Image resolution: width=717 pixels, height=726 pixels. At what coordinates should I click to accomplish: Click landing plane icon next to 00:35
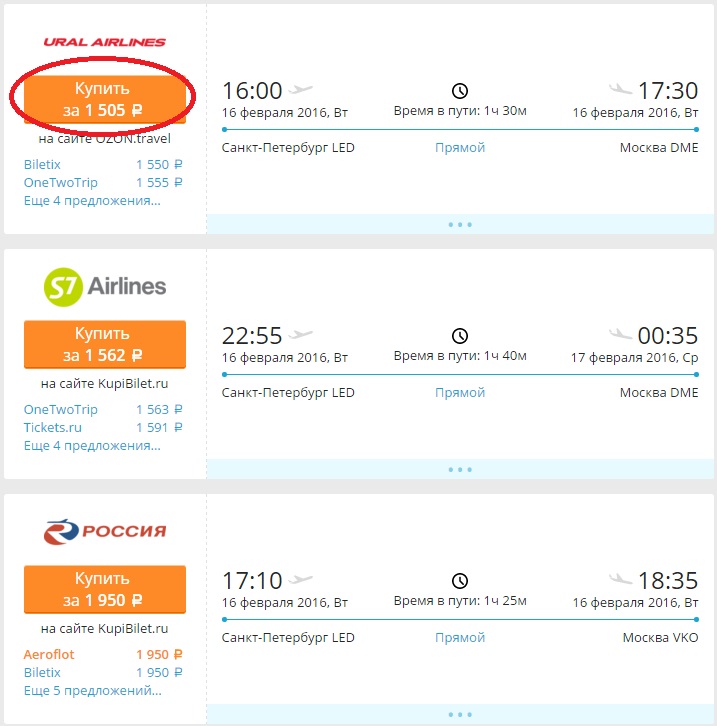click(x=621, y=335)
